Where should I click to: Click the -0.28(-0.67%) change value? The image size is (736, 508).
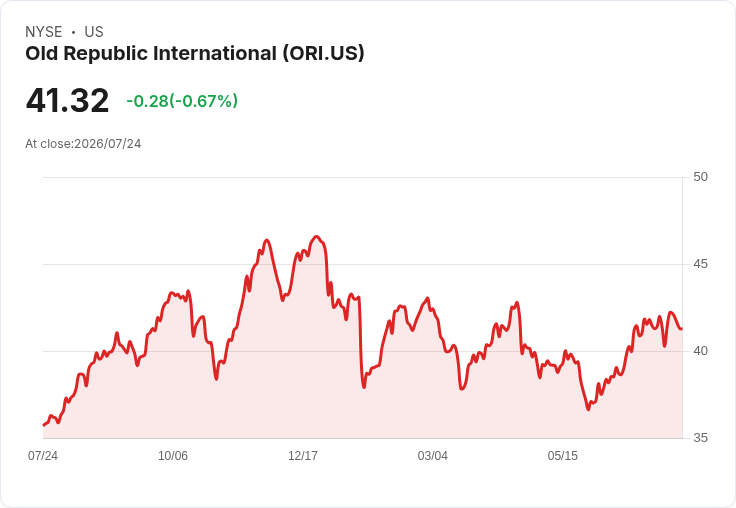coord(182,101)
